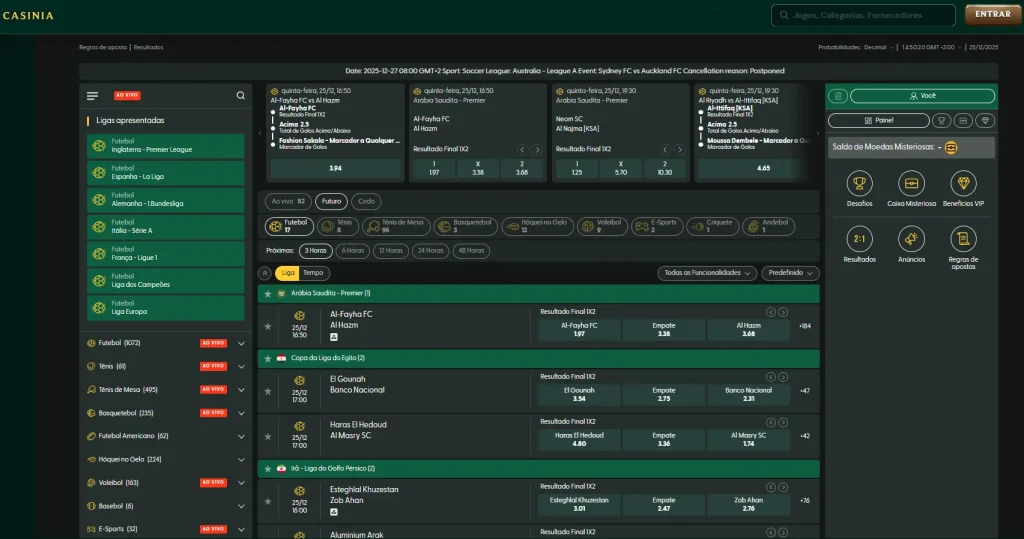Switch sorting to Tempo
Screen dimensions: 1024x539
coord(313,273)
